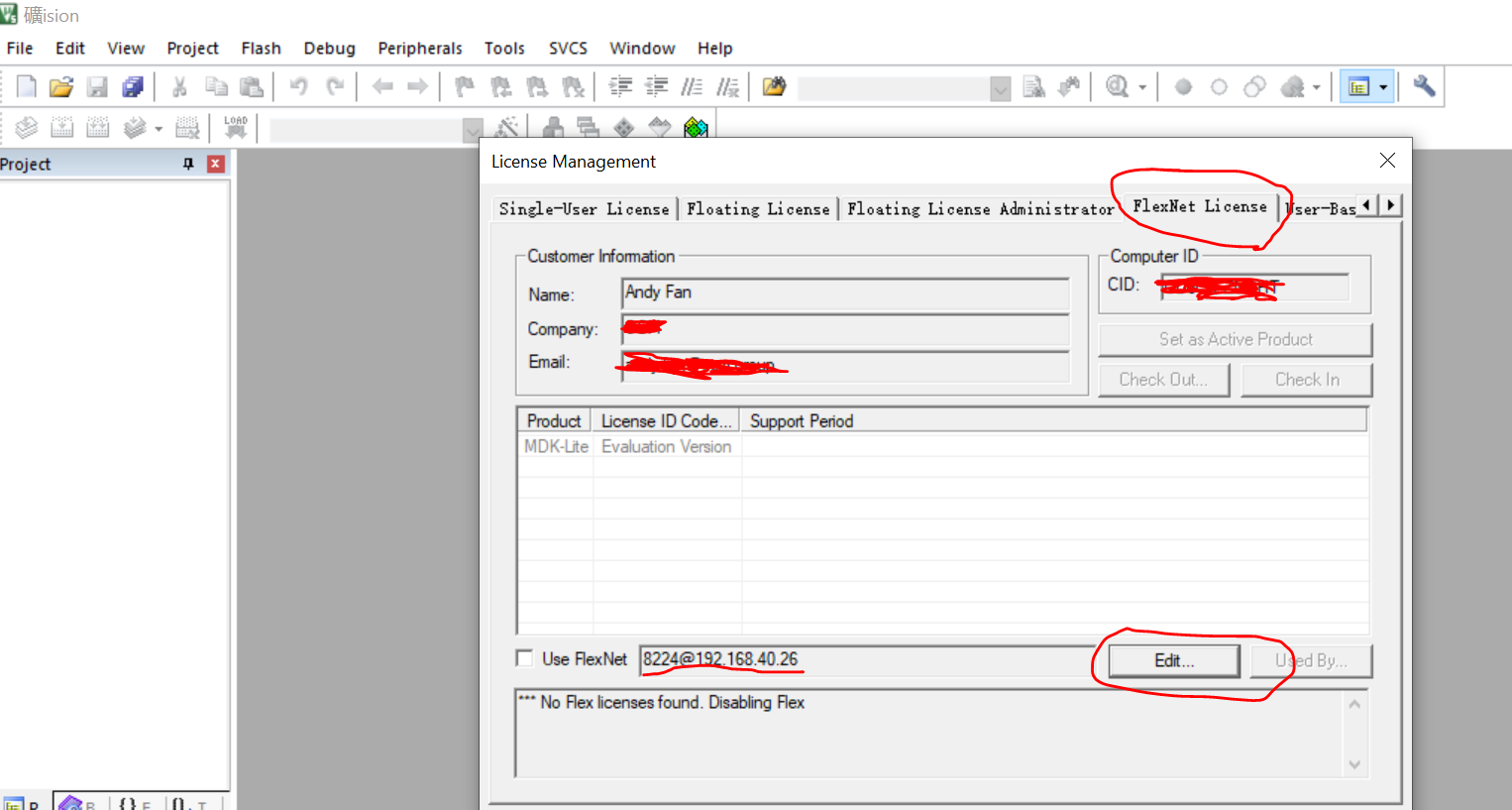Switch to Floating License tab
The image size is (1512, 810).
click(758, 209)
